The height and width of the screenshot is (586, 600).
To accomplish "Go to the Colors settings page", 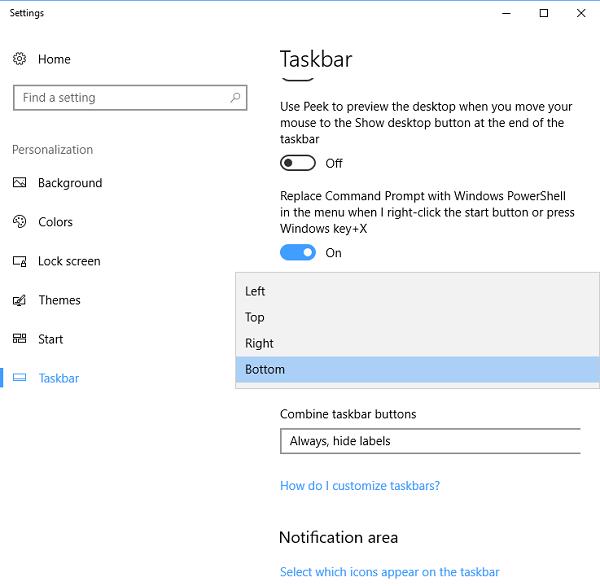I will point(55,222).
